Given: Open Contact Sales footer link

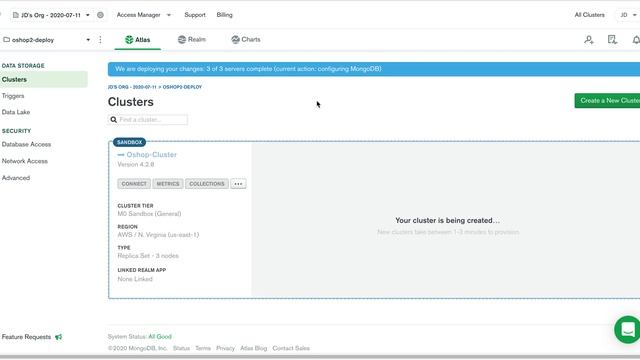Looking at the screenshot, I should [291, 349].
